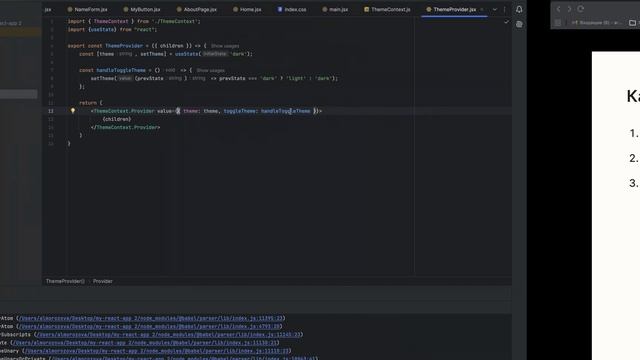Place cursor on handleToggleTheme in line 12
640x360 pixels.
tap(285, 111)
